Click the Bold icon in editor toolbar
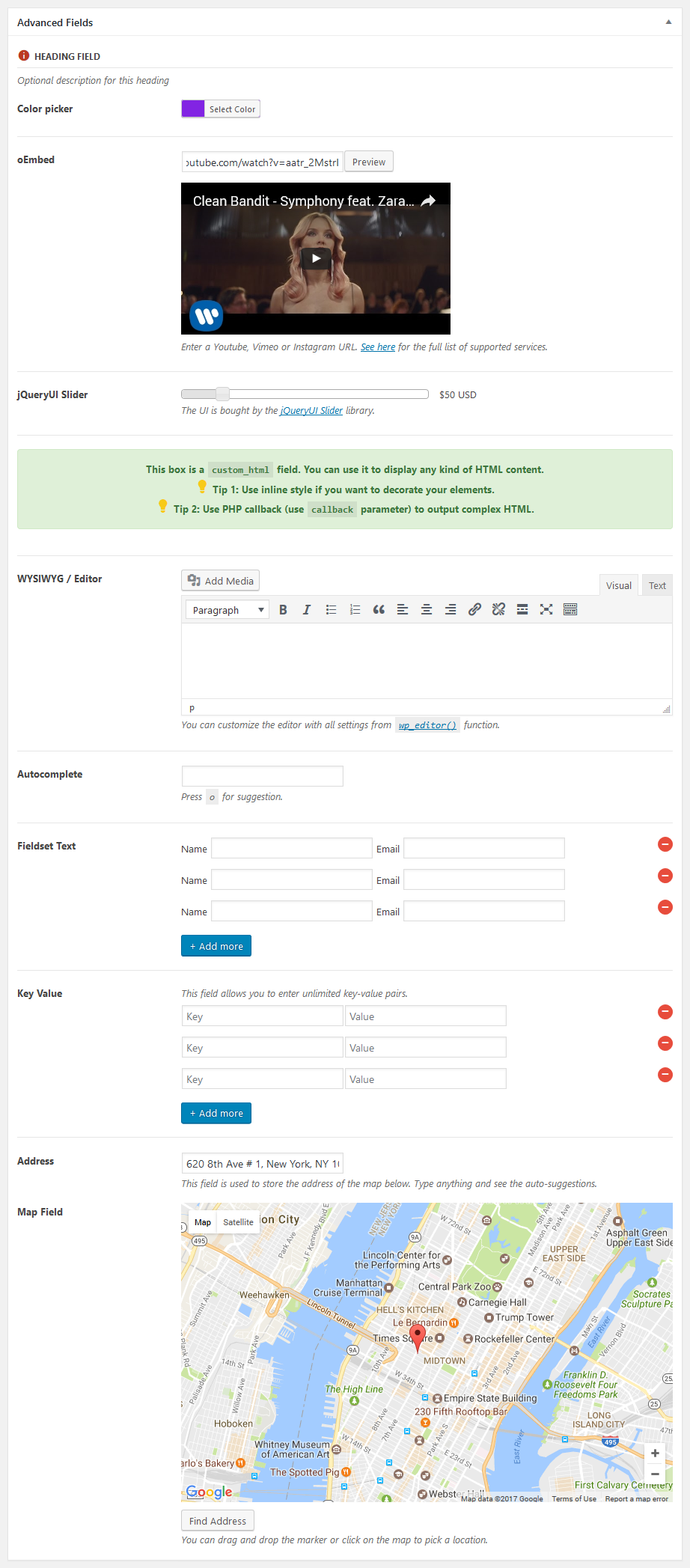 pyautogui.click(x=283, y=610)
